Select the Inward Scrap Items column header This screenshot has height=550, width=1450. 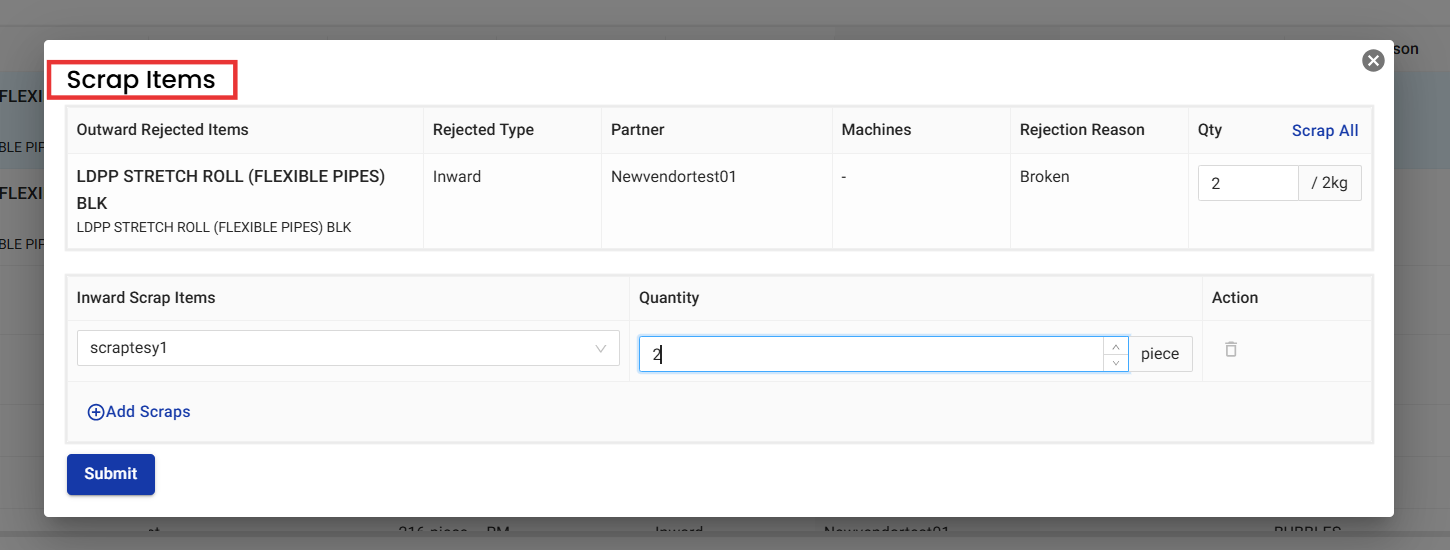point(146,298)
